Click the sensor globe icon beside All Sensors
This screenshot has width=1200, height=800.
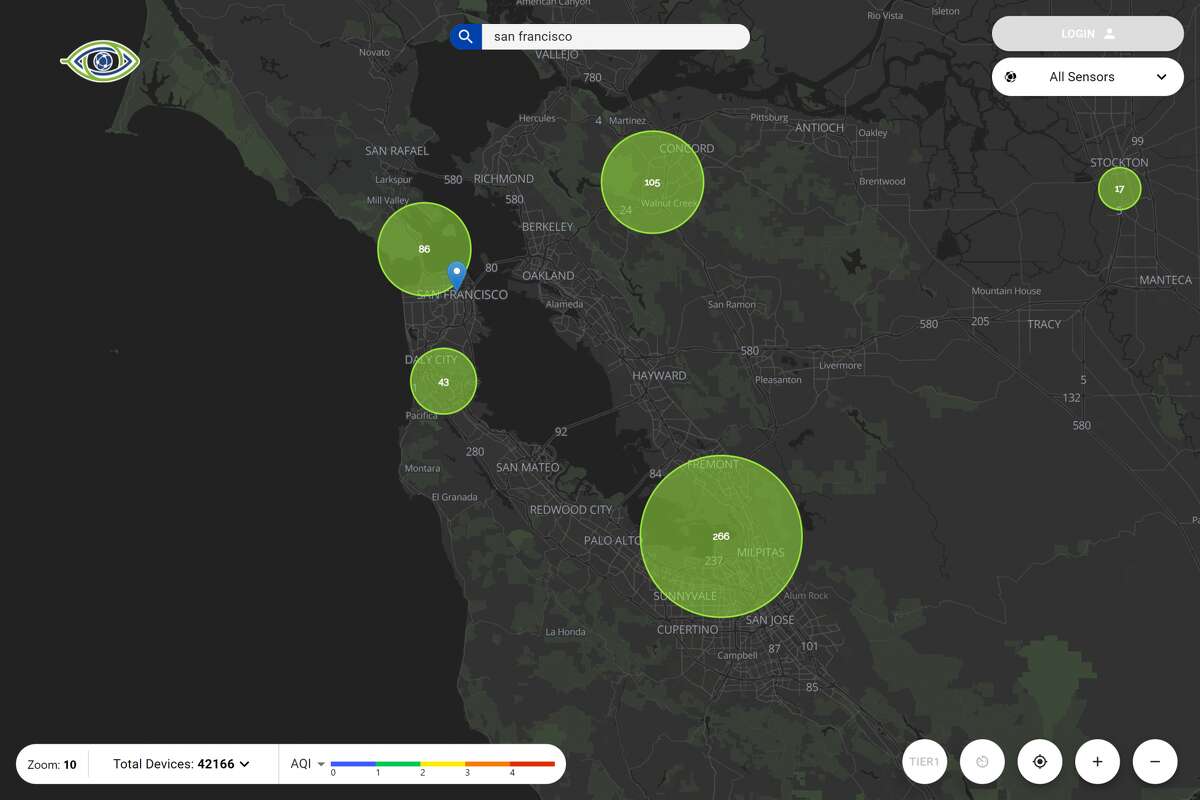(x=1012, y=76)
